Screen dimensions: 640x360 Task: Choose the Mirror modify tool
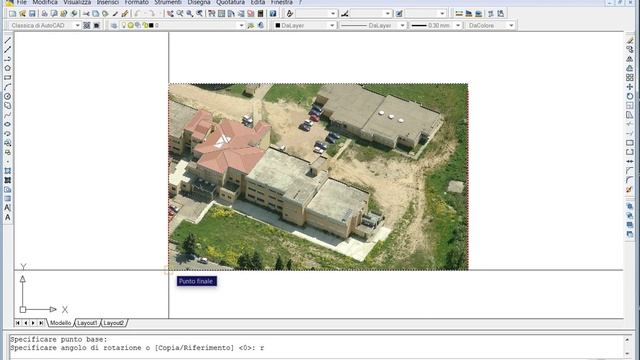click(630, 59)
